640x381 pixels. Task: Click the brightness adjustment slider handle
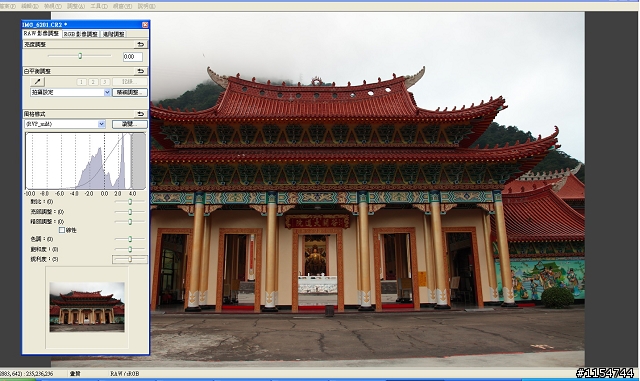point(80,56)
